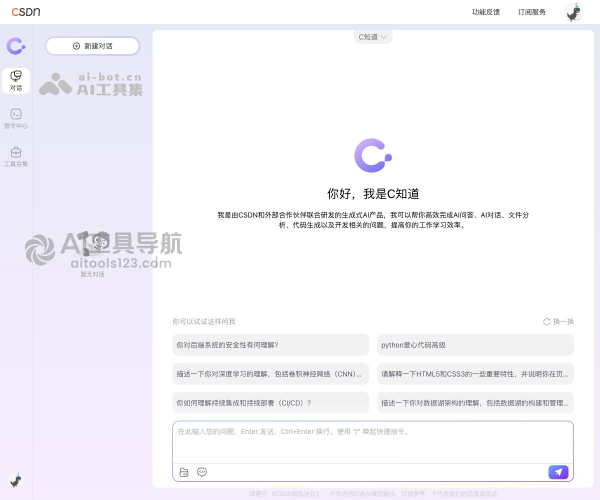Open 指令中心 in the sidebar
The image size is (600, 500).
coord(16,119)
